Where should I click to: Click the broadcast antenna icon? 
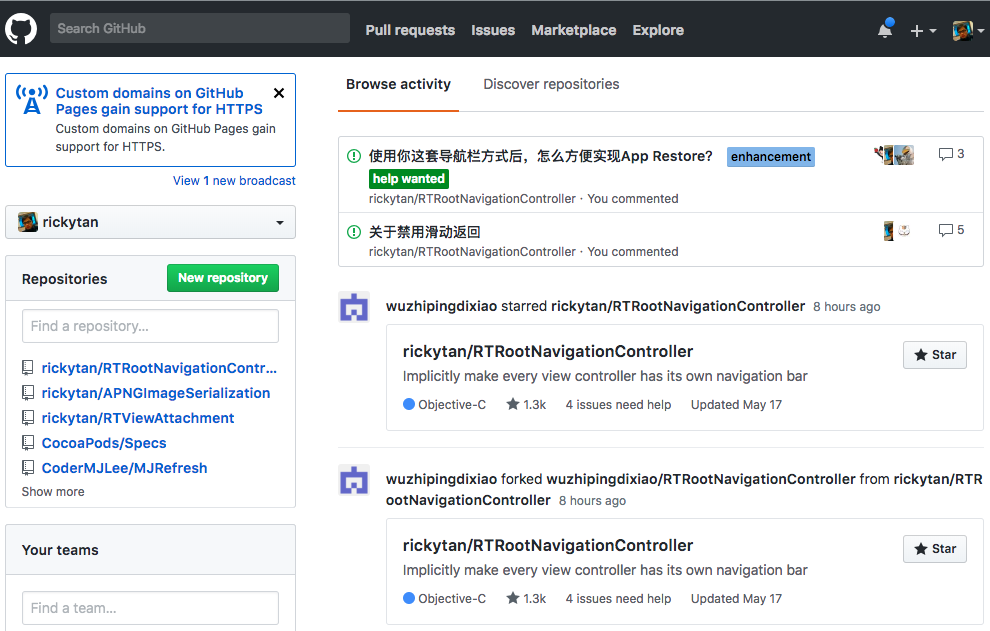tap(32, 100)
